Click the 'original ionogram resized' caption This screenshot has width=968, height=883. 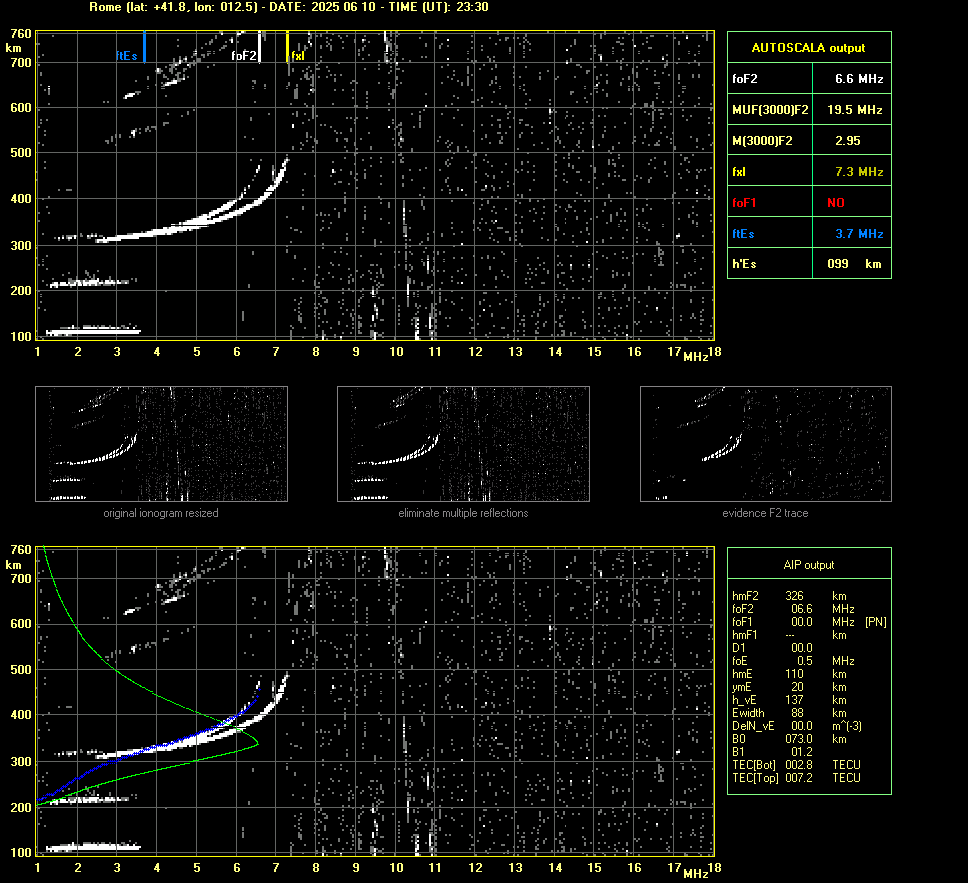[161, 513]
